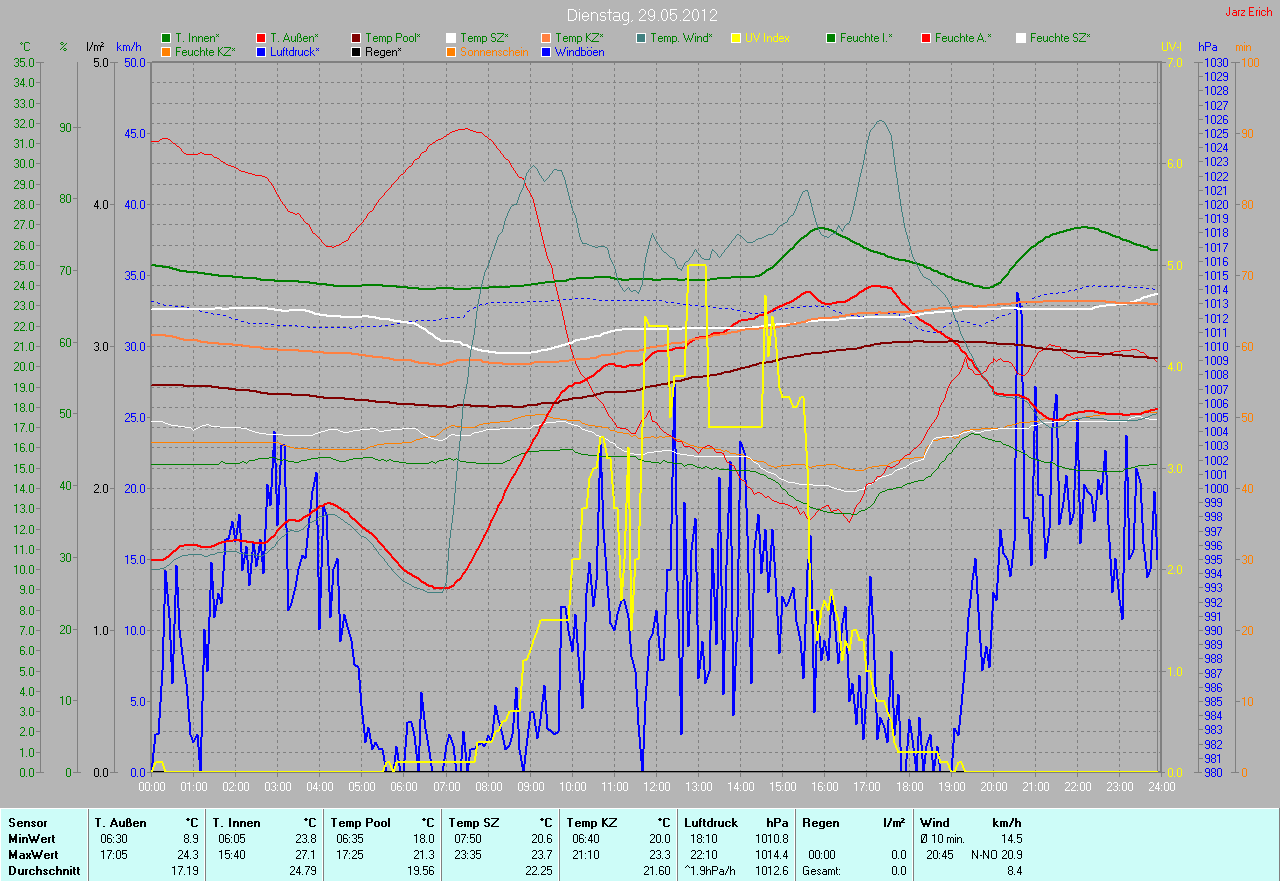
Task: Click the 12:00 time axis marker
Action: (656, 787)
